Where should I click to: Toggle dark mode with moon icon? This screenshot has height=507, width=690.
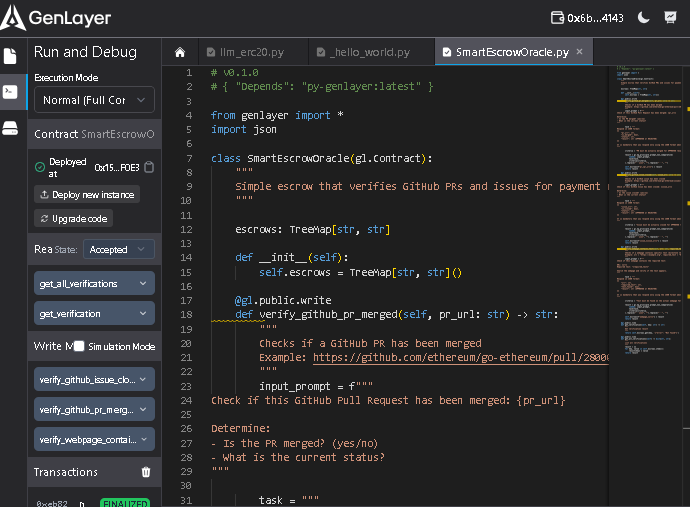pos(643,18)
